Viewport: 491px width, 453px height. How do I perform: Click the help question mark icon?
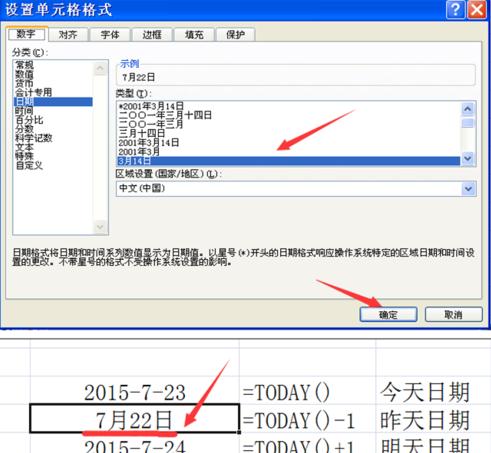[x=455, y=10]
